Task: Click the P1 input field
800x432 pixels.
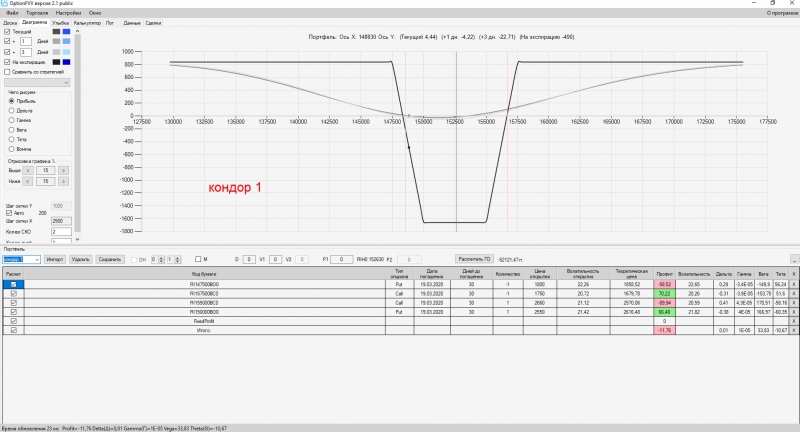Action: pyautogui.click(x=341, y=260)
